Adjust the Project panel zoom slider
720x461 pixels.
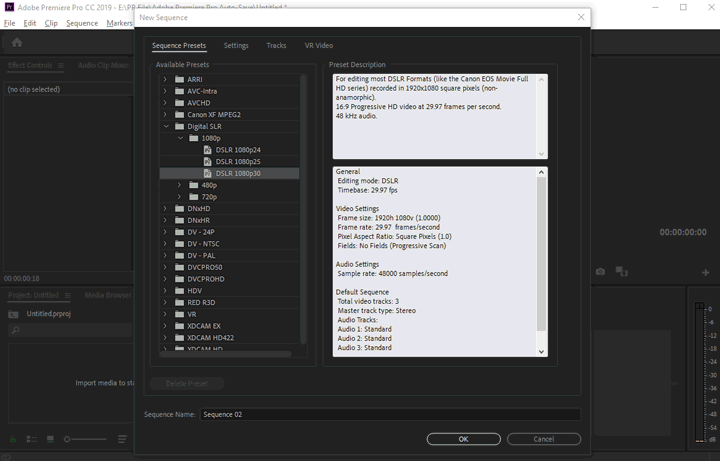click(85, 439)
